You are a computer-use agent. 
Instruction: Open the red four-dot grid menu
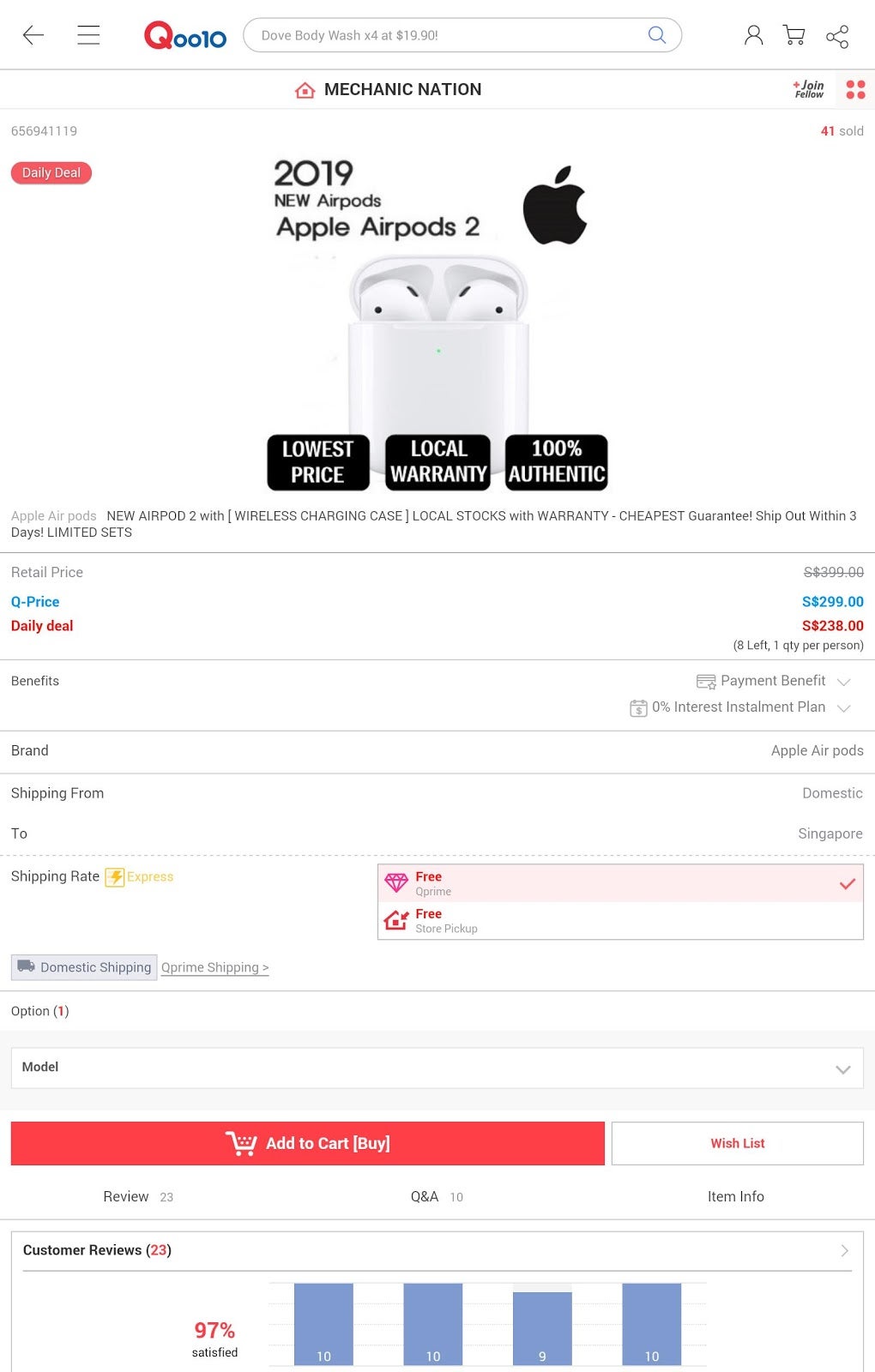point(855,89)
